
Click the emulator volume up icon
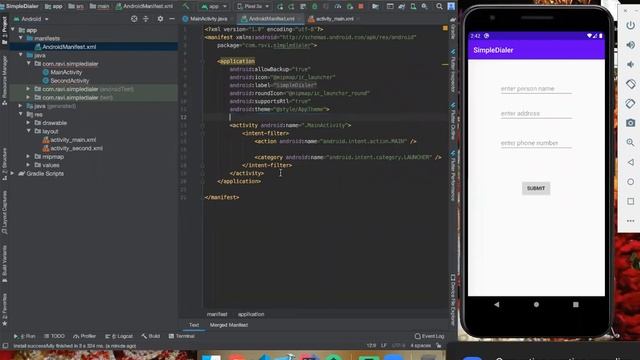tap(631, 45)
